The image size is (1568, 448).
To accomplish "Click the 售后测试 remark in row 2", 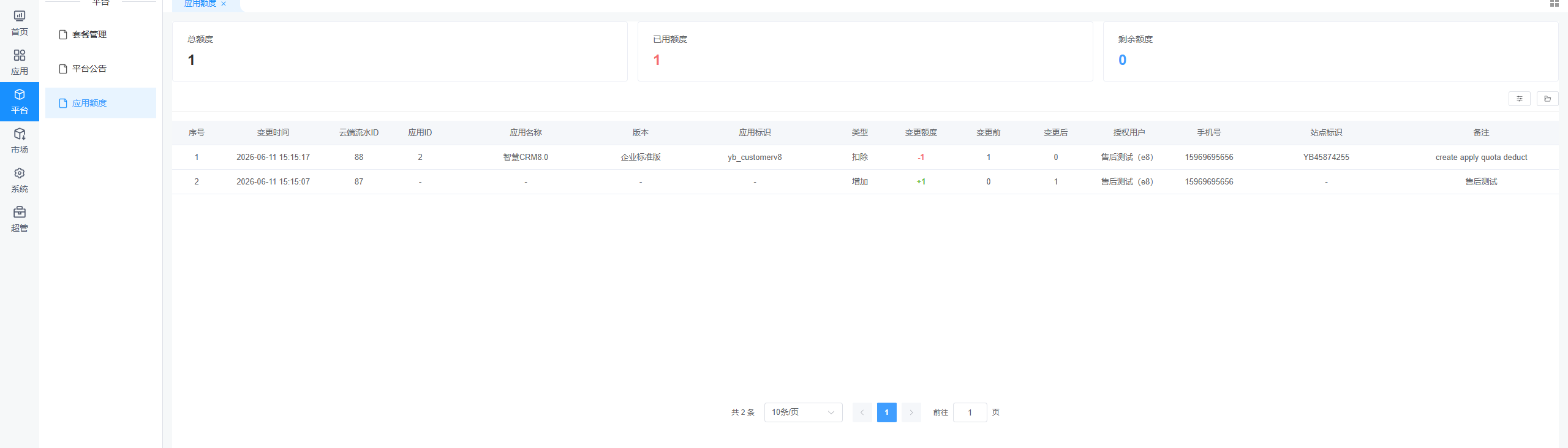I will [1481, 182].
